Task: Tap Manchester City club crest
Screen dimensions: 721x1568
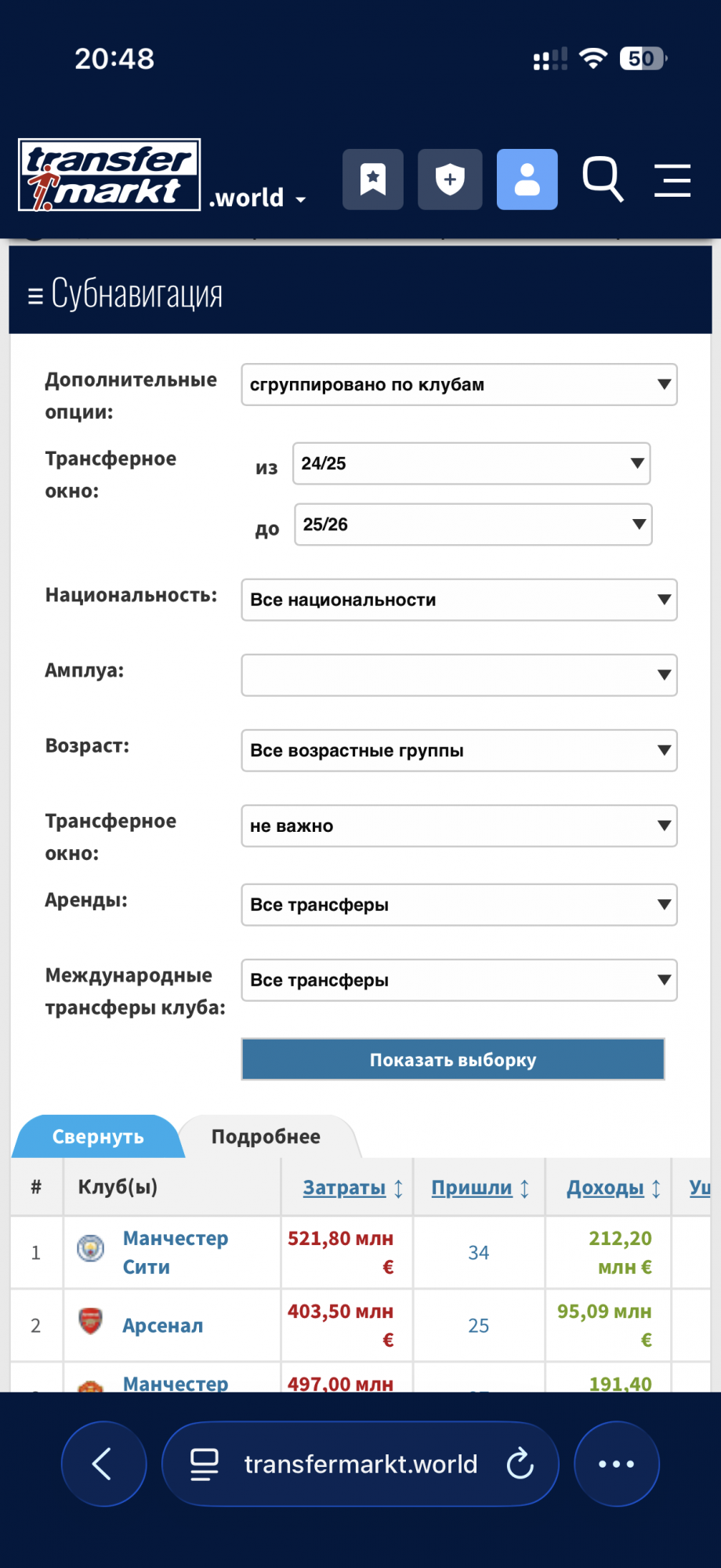Action: tap(91, 1247)
